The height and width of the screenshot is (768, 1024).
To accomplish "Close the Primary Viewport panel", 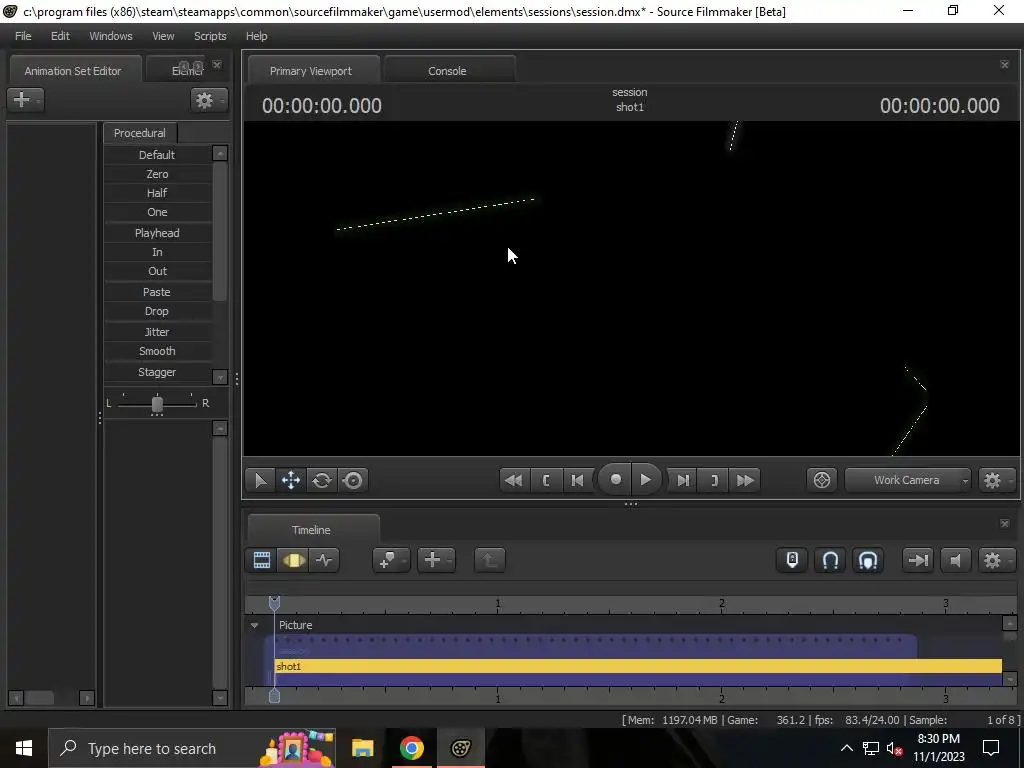I will [1004, 64].
